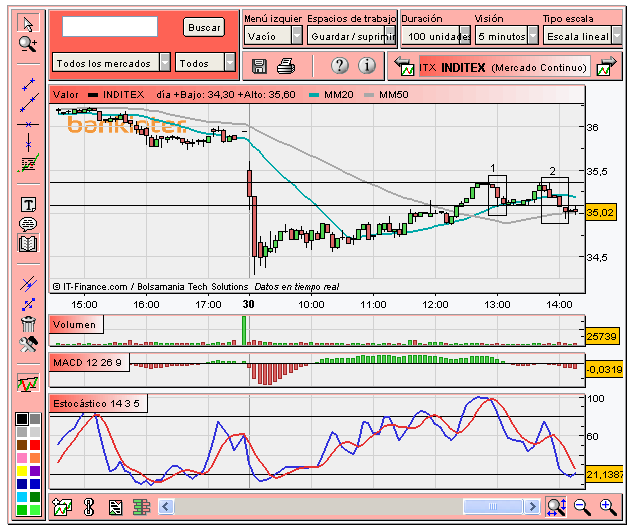Click the zoom-fit magnifier with arrows

tap(556, 507)
